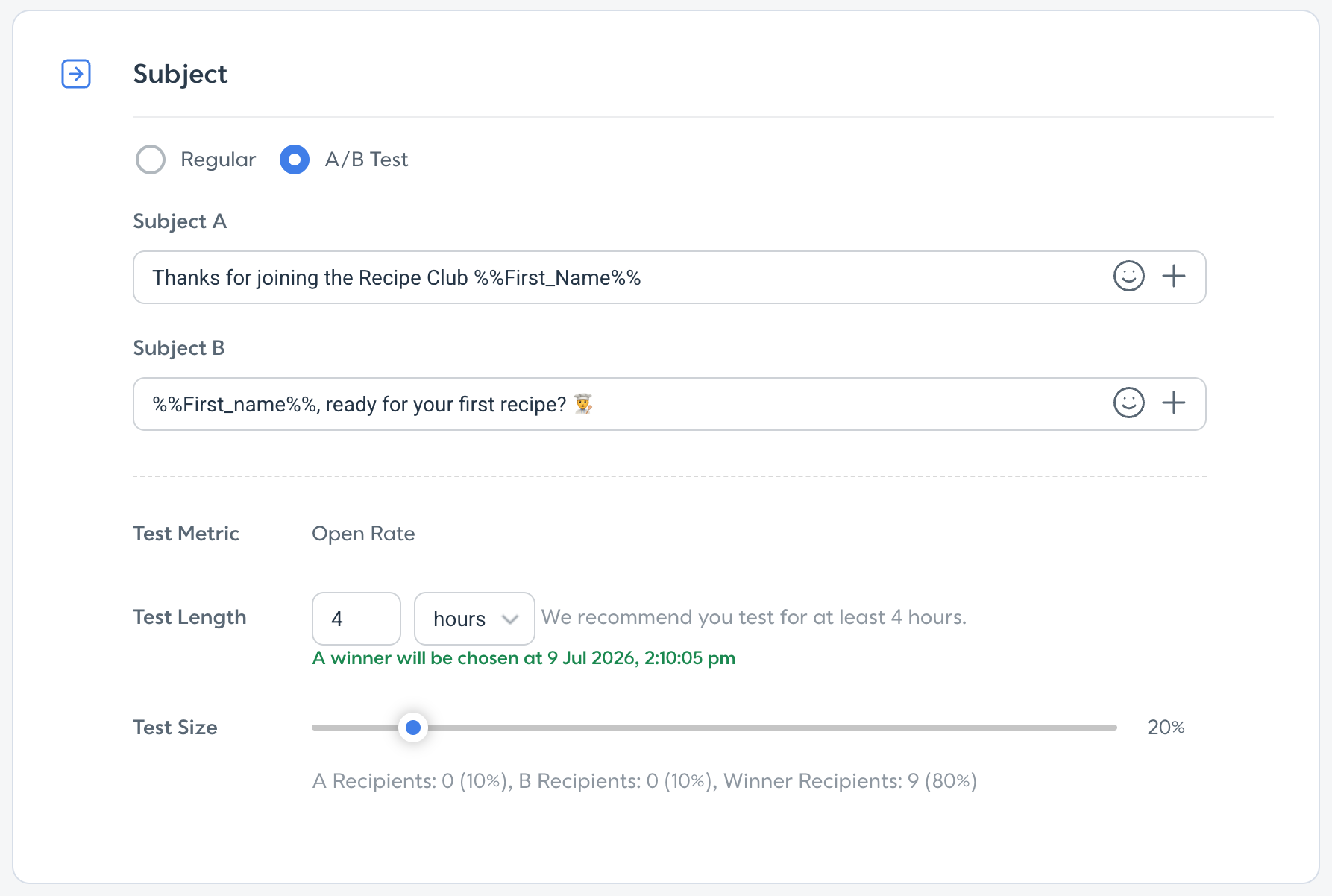Select the Regular subject radio button
The height and width of the screenshot is (896, 1332).
[x=151, y=160]
